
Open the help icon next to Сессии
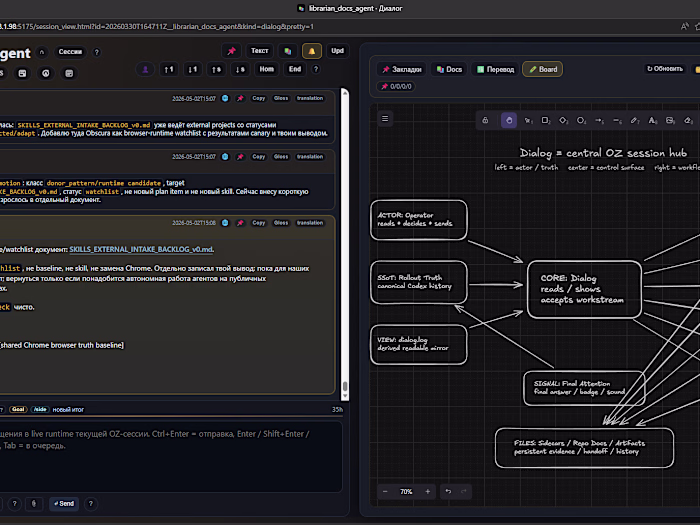pyautogui.click(x=96, y=52)
